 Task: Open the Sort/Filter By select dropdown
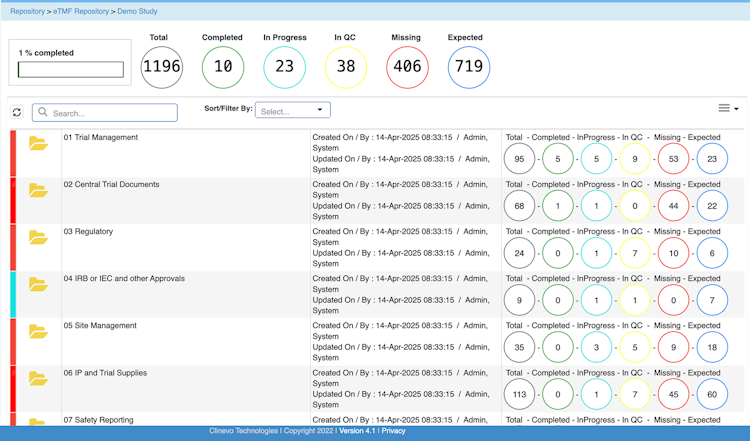pyautogui.click(x=293, y=110)
